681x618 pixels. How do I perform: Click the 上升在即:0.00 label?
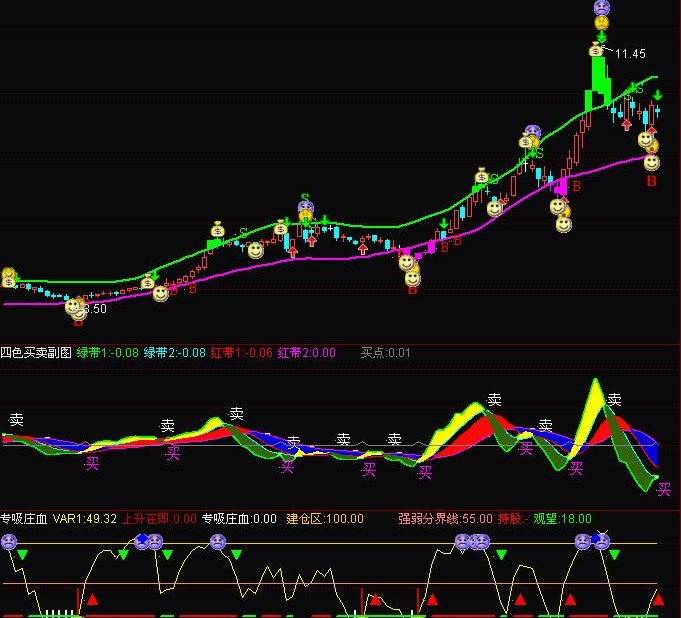tap(159, 519)
